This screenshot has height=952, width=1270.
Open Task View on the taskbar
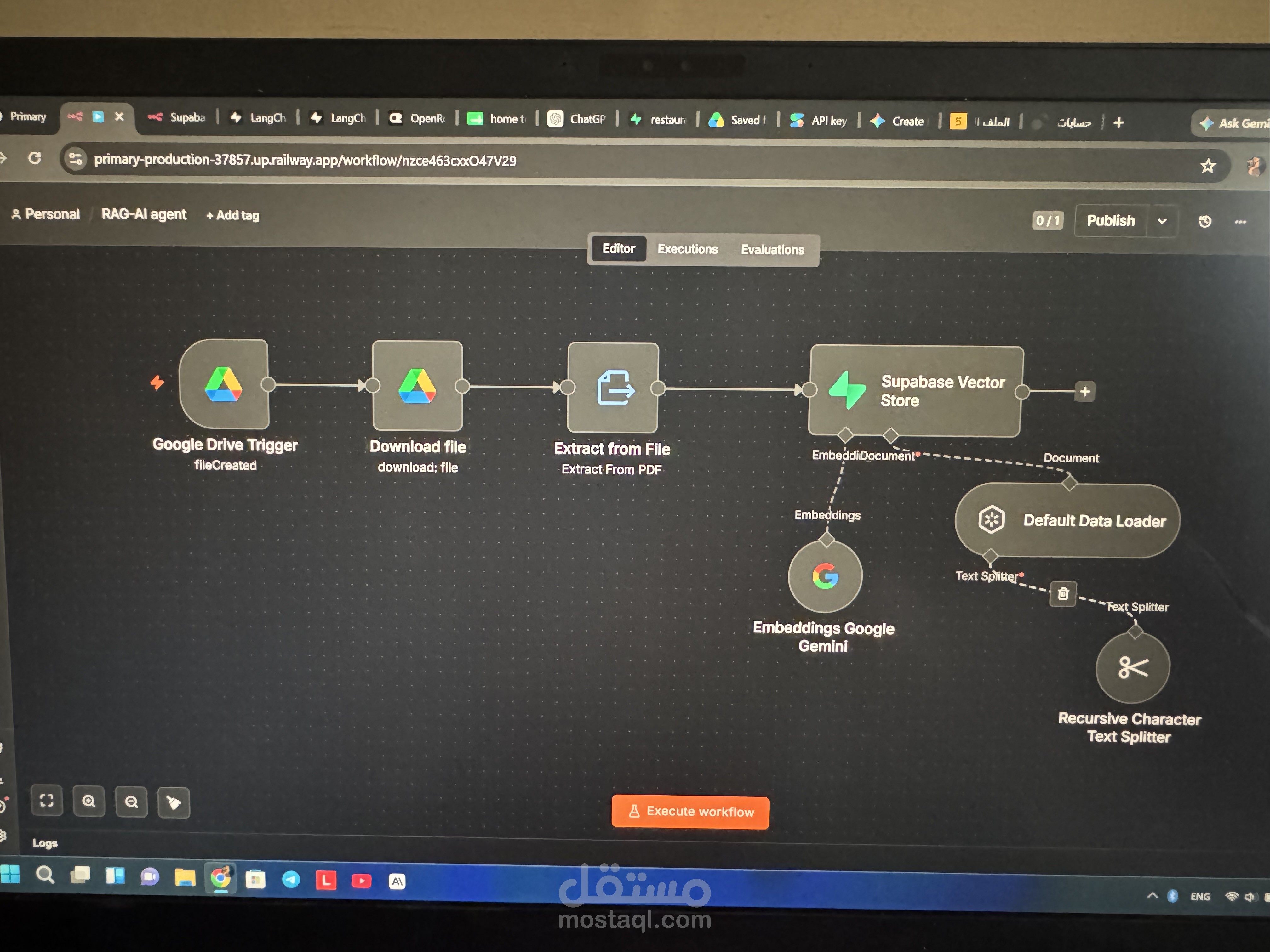pyautogui.click(x=80, y=876)
